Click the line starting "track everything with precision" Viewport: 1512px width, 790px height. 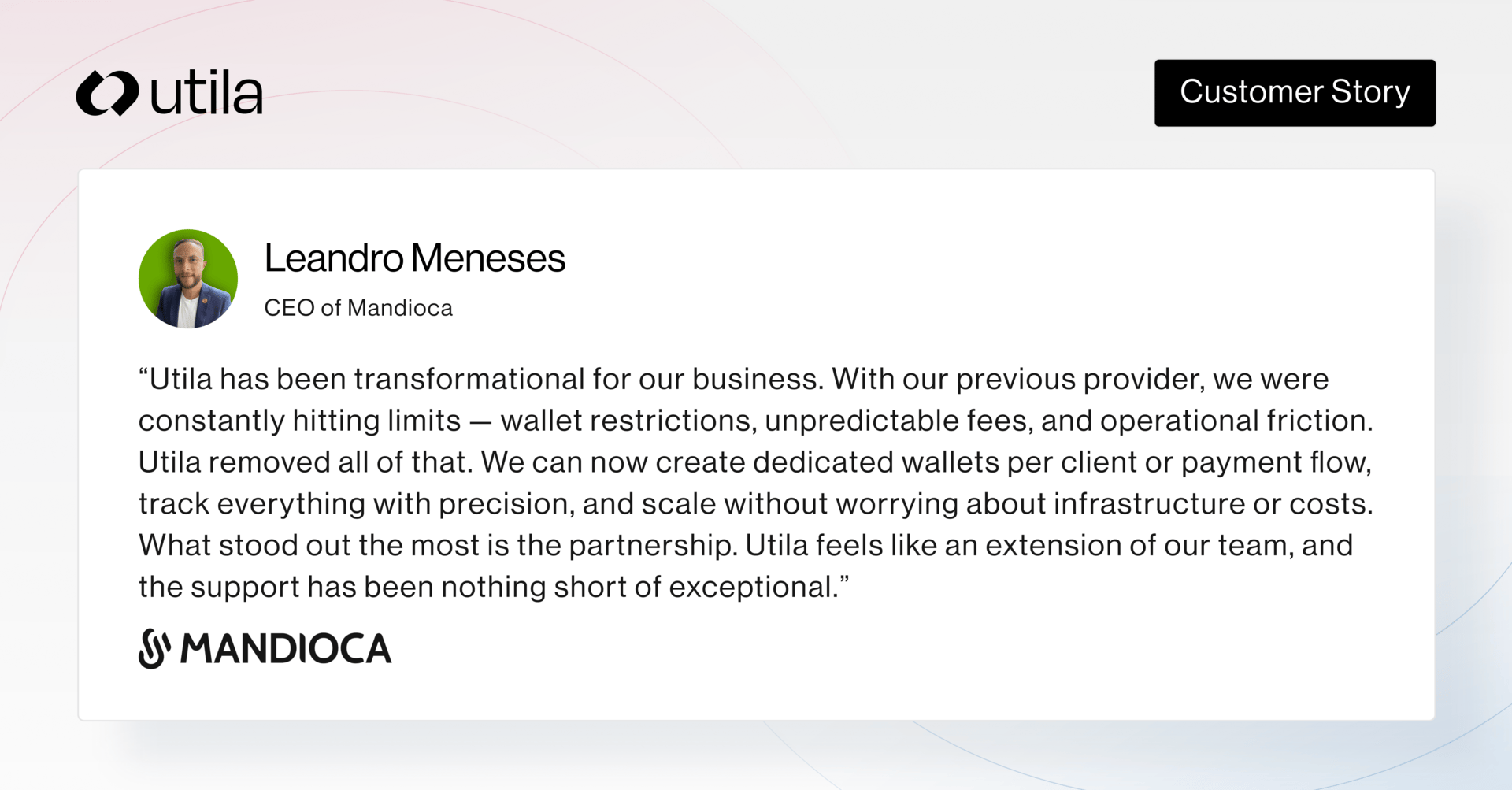click(x=756, y=504)
